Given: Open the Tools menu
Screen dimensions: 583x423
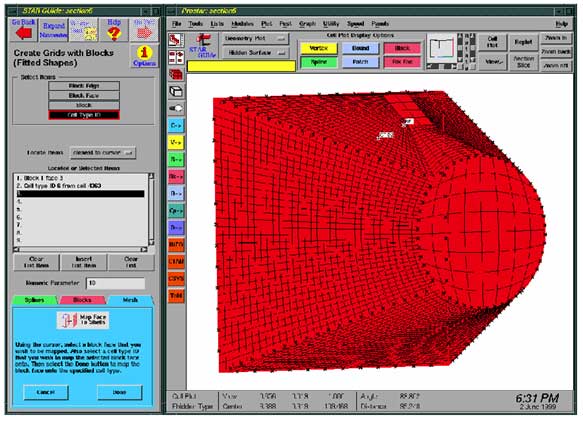Looking at the screenshot, I should coord(196,24).
